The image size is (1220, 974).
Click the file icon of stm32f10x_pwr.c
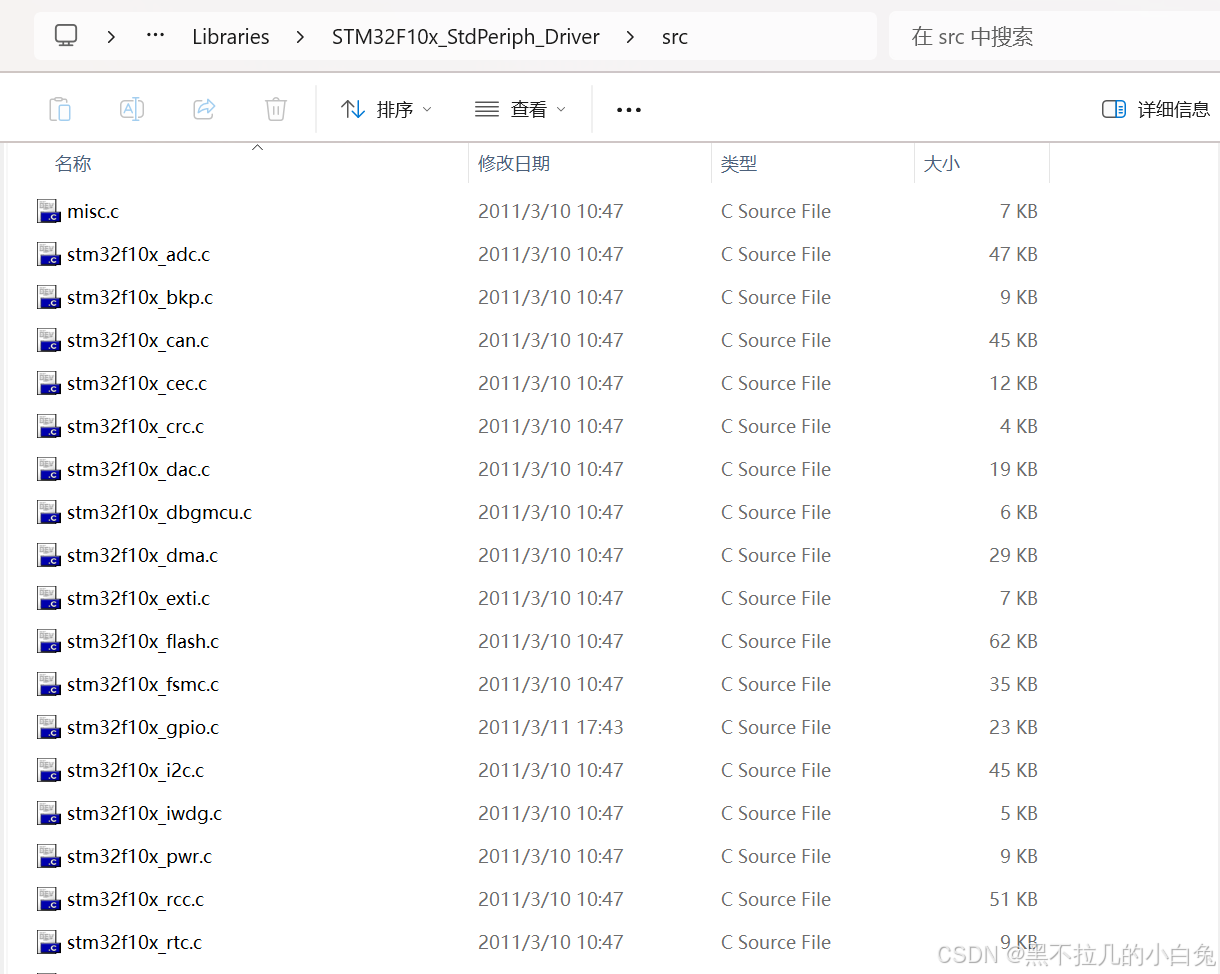coord(49,856)
